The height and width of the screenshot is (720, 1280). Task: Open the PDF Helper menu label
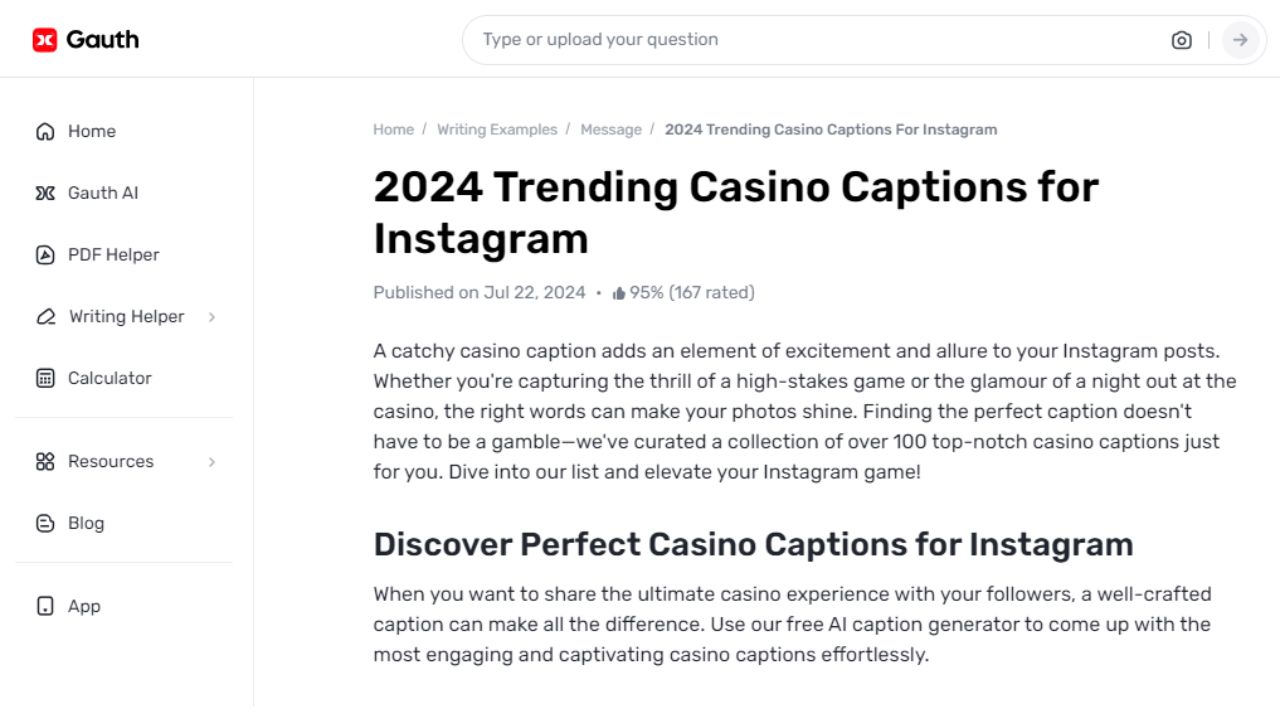click(x=113, y=255)
